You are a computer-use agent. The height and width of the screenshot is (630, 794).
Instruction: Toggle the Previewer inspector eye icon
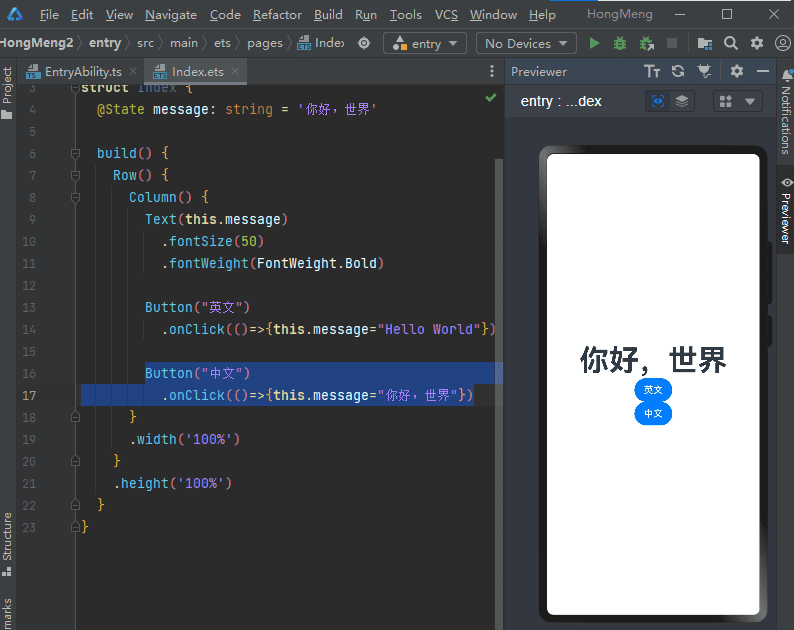657,101
